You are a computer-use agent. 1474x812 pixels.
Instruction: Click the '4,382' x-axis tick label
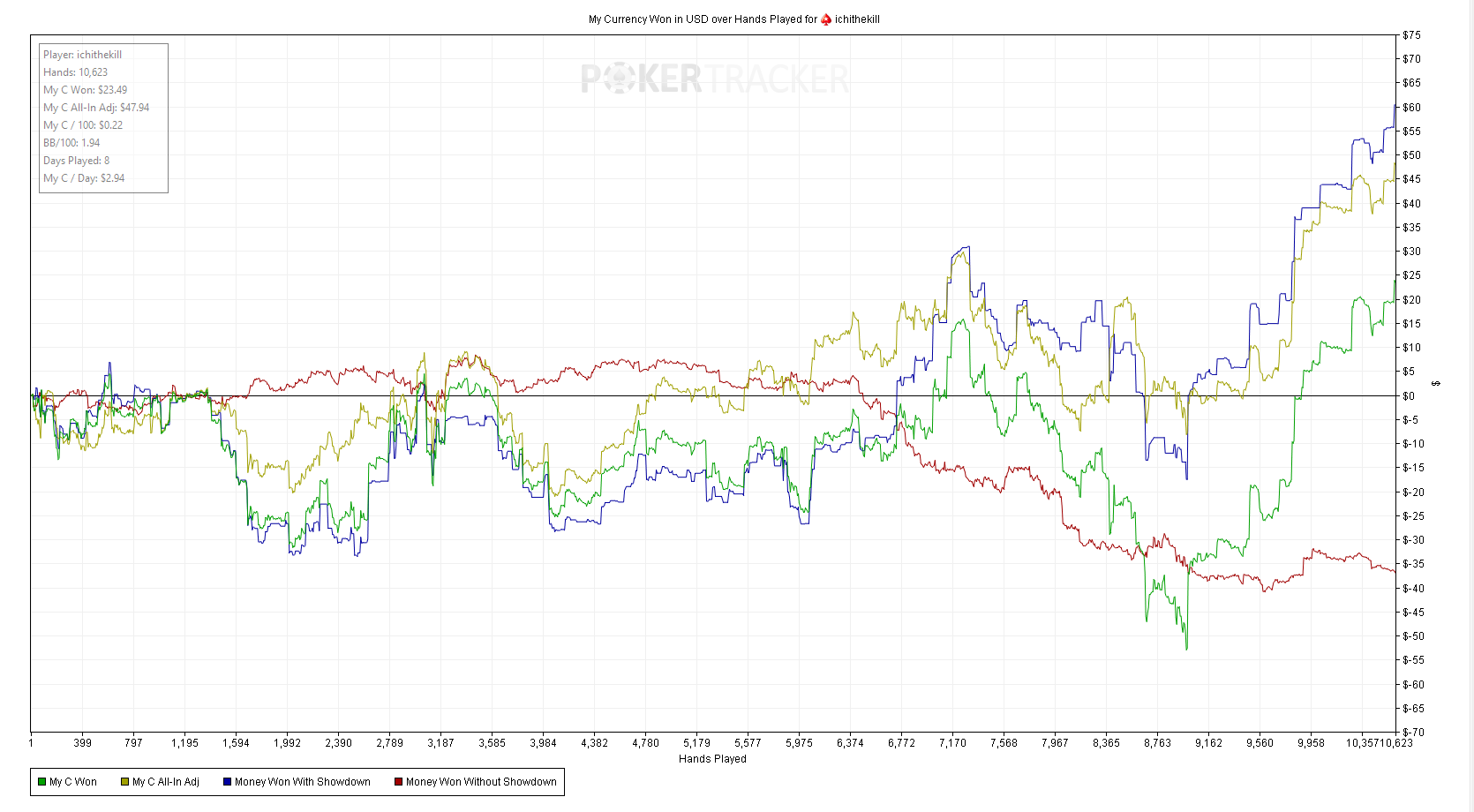tap(594, 743)
